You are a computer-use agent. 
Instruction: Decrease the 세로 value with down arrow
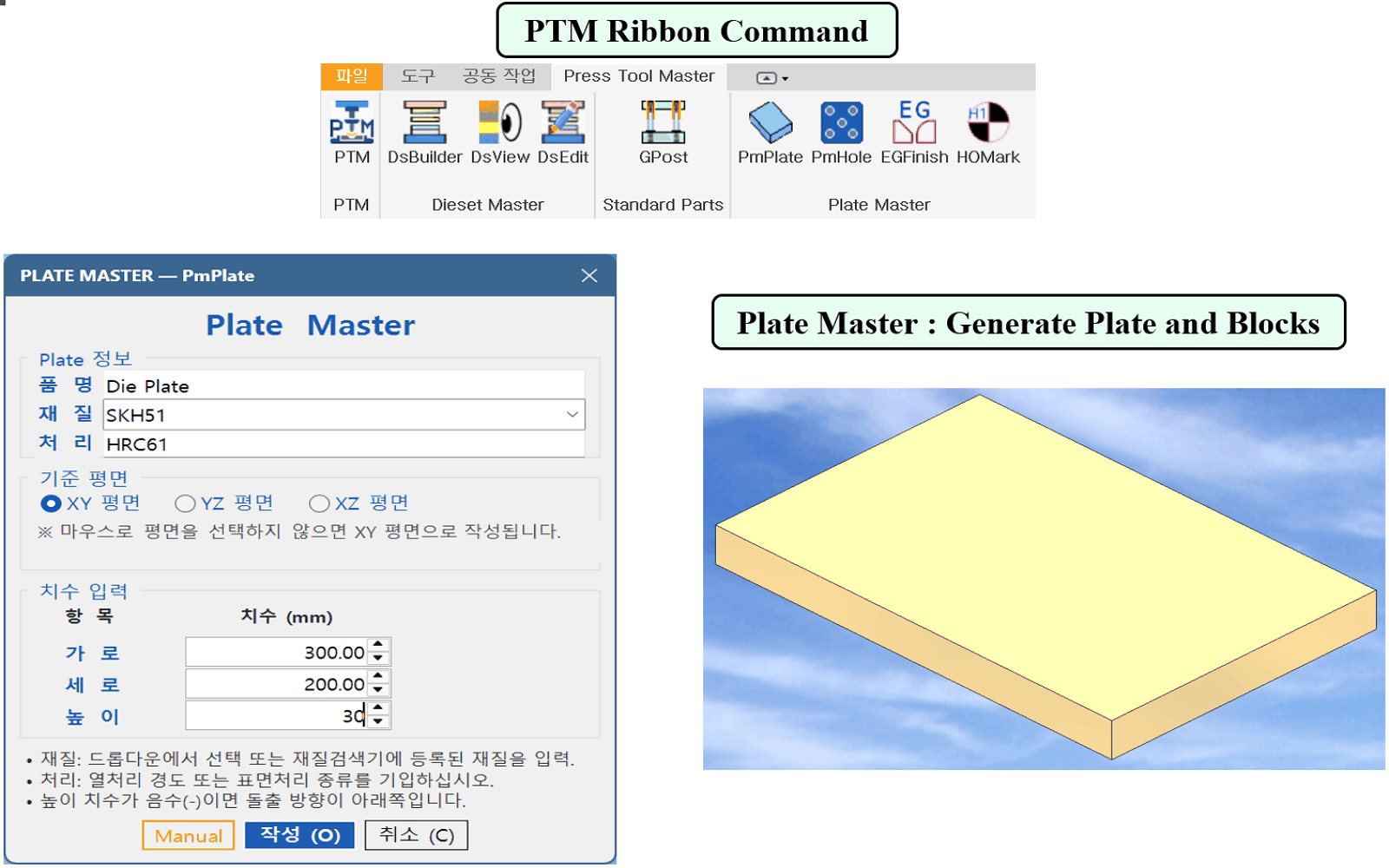click(x=379, y=690)
